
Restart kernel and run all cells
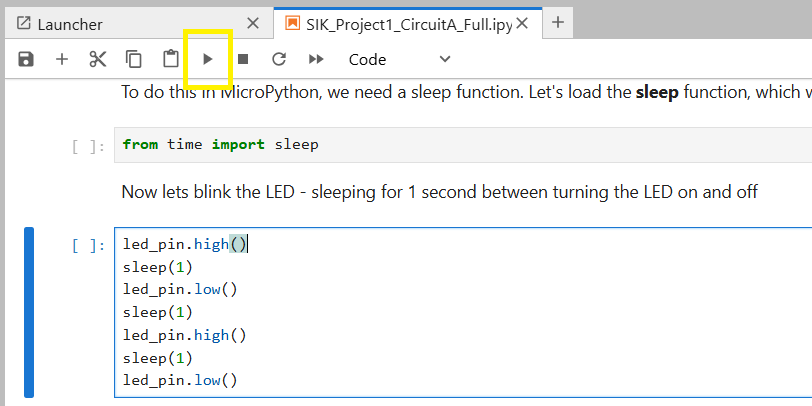click(316, 60)
